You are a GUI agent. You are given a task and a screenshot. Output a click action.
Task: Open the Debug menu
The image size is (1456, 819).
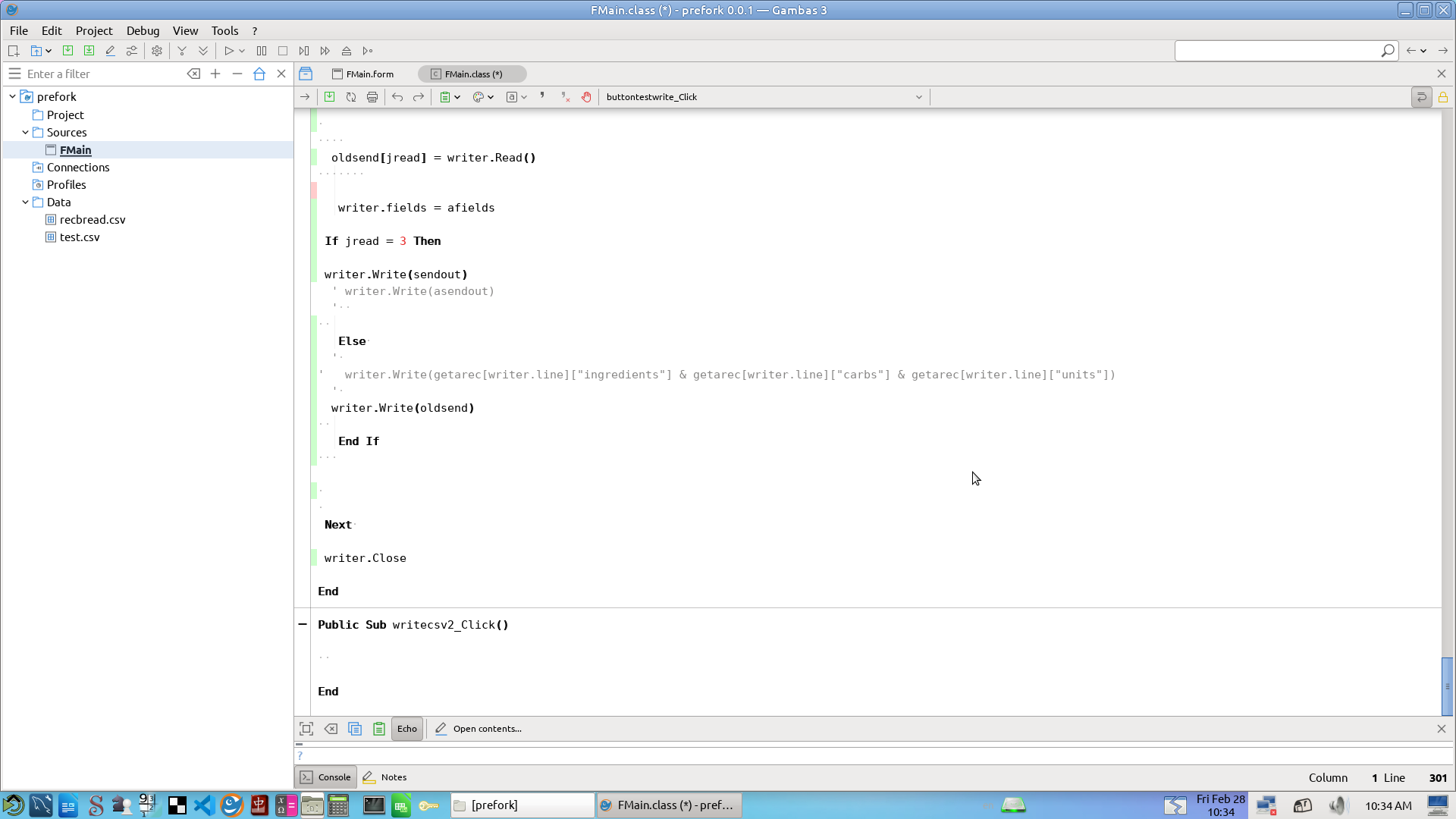pos(143,30)
